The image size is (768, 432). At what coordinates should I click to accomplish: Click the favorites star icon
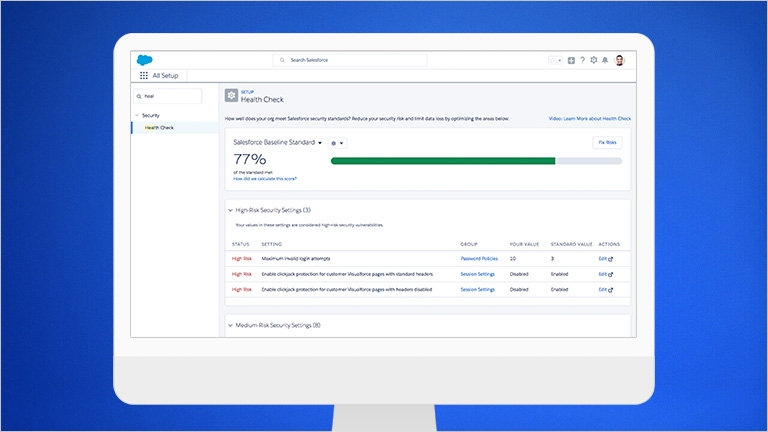555,60
